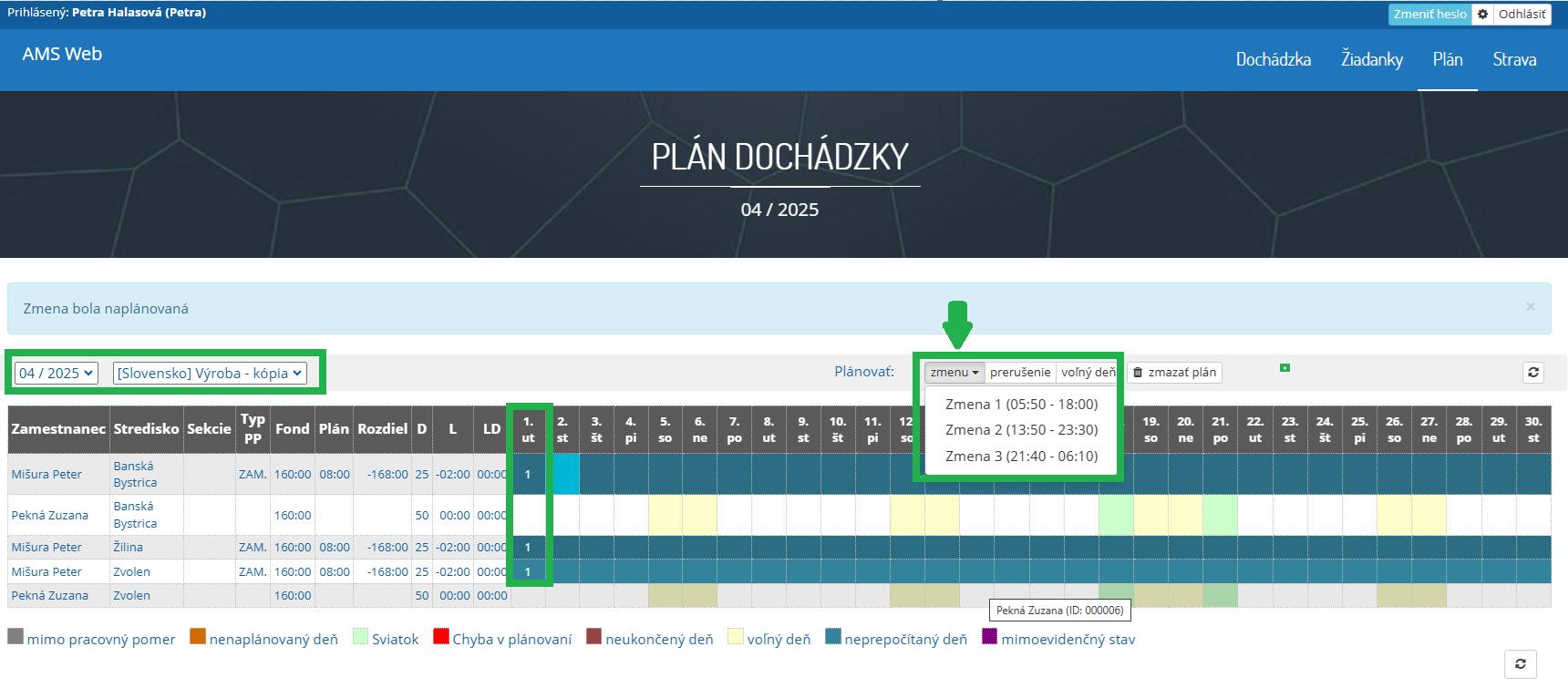
Task: Open the '[Slovensko] Výroba - kópia' dropdown
Action: [x=210, y=373]
